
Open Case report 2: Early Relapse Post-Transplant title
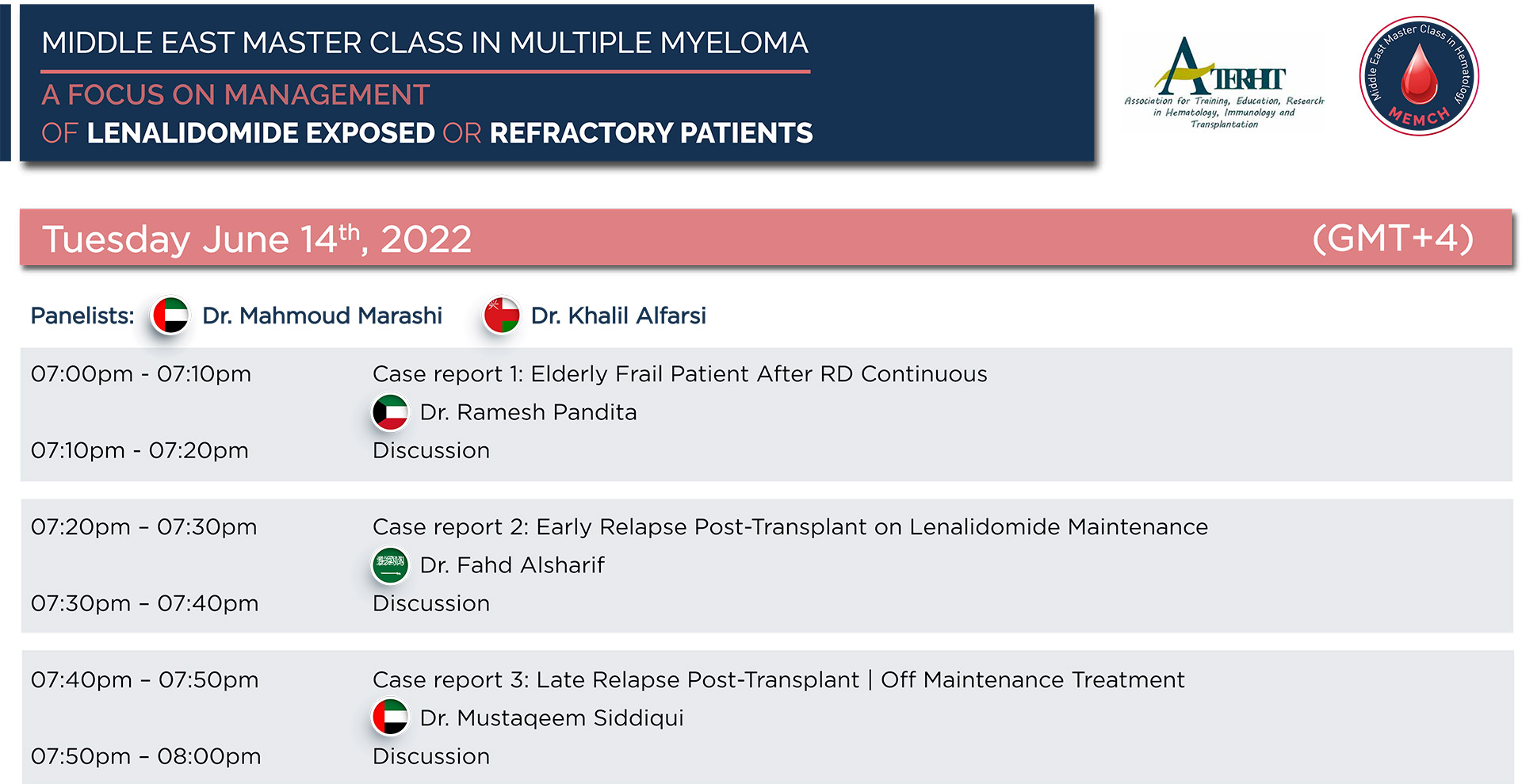(x=790, y=527)
